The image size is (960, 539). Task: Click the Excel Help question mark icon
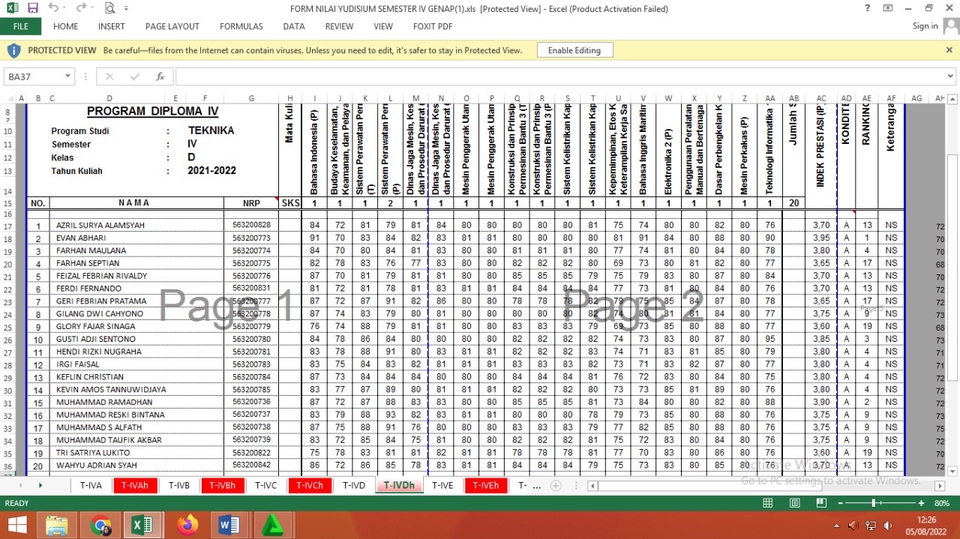(867, 8)
